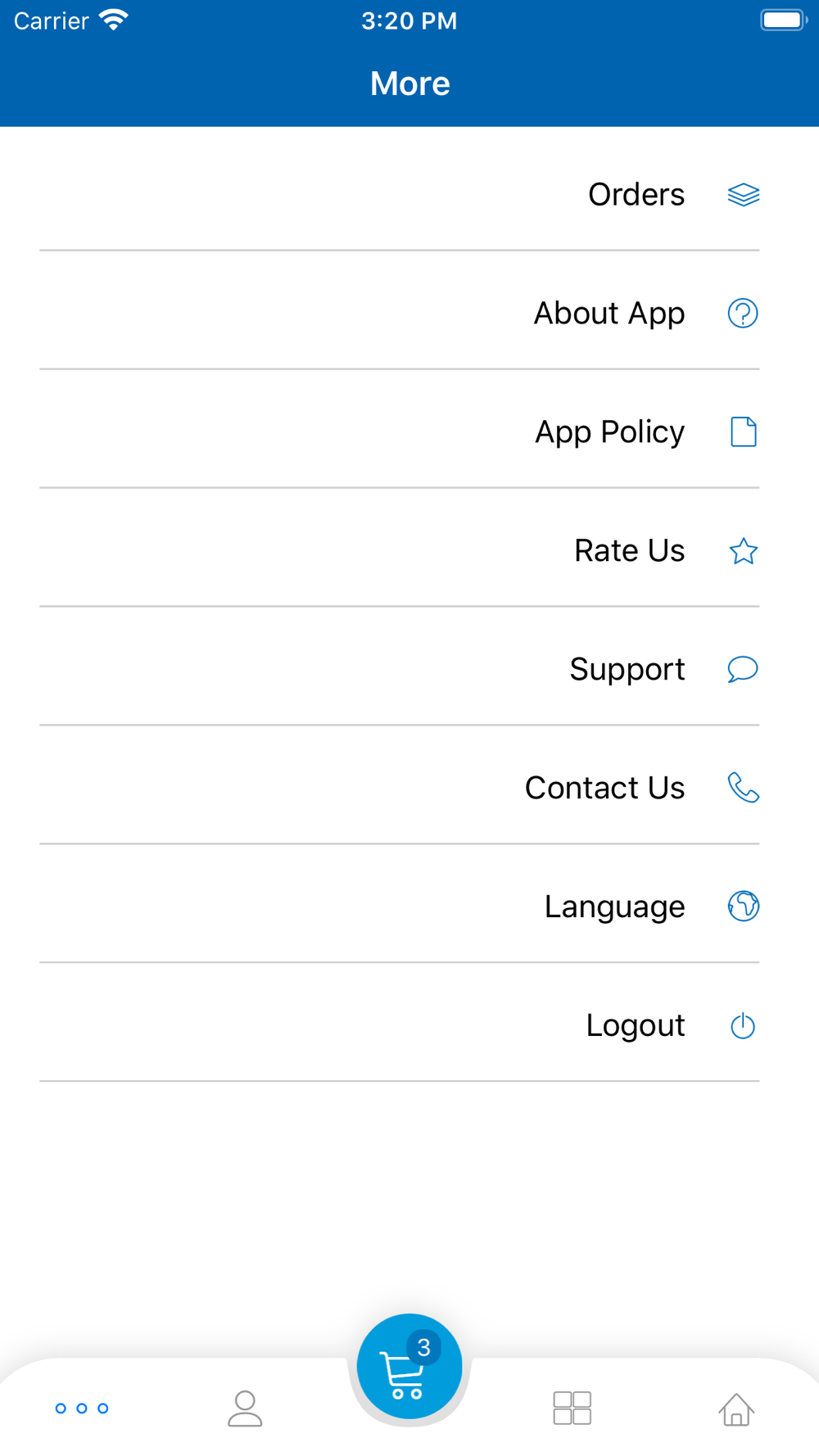Open the Orders menu item

[400, 195]
